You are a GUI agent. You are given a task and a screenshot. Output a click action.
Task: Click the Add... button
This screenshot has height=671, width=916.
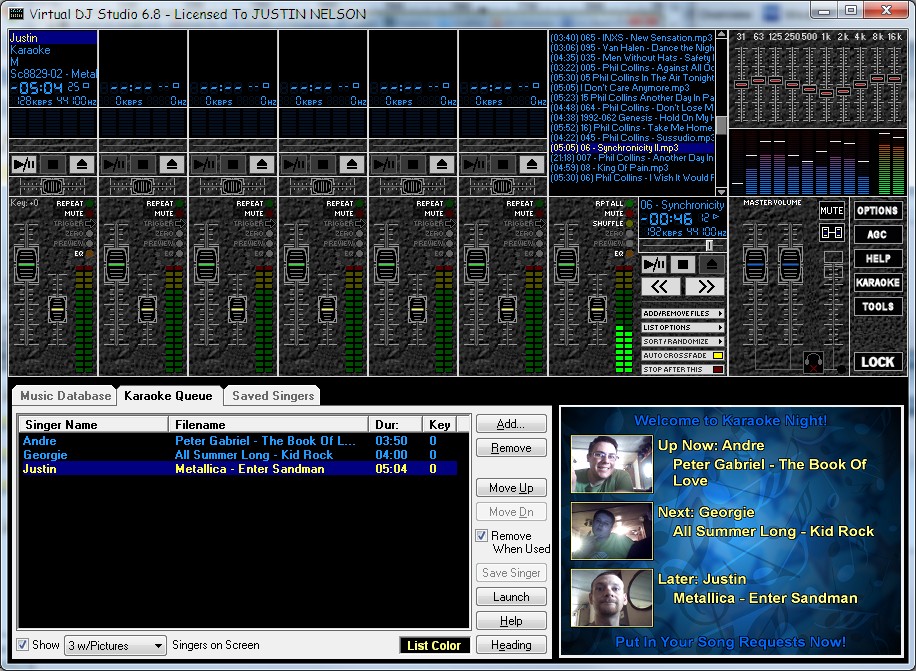click(x=511, y=424)
